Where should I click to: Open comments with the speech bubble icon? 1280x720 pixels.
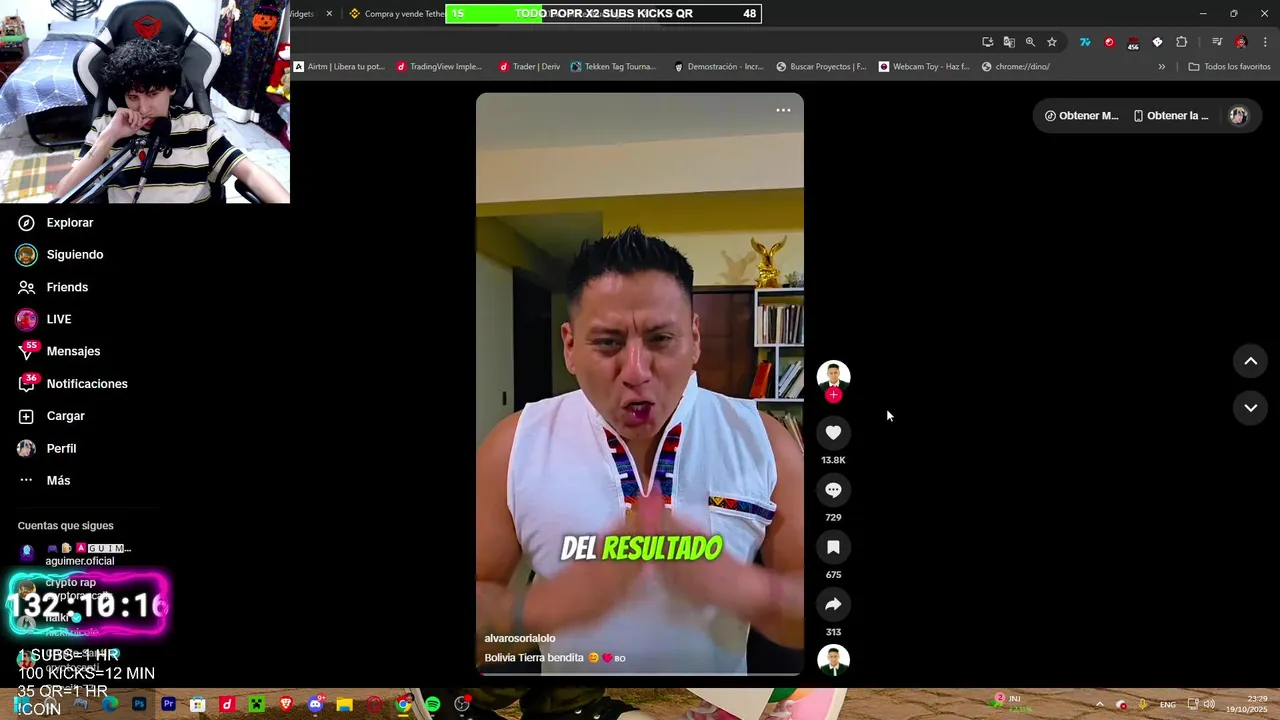coord(833,490)
